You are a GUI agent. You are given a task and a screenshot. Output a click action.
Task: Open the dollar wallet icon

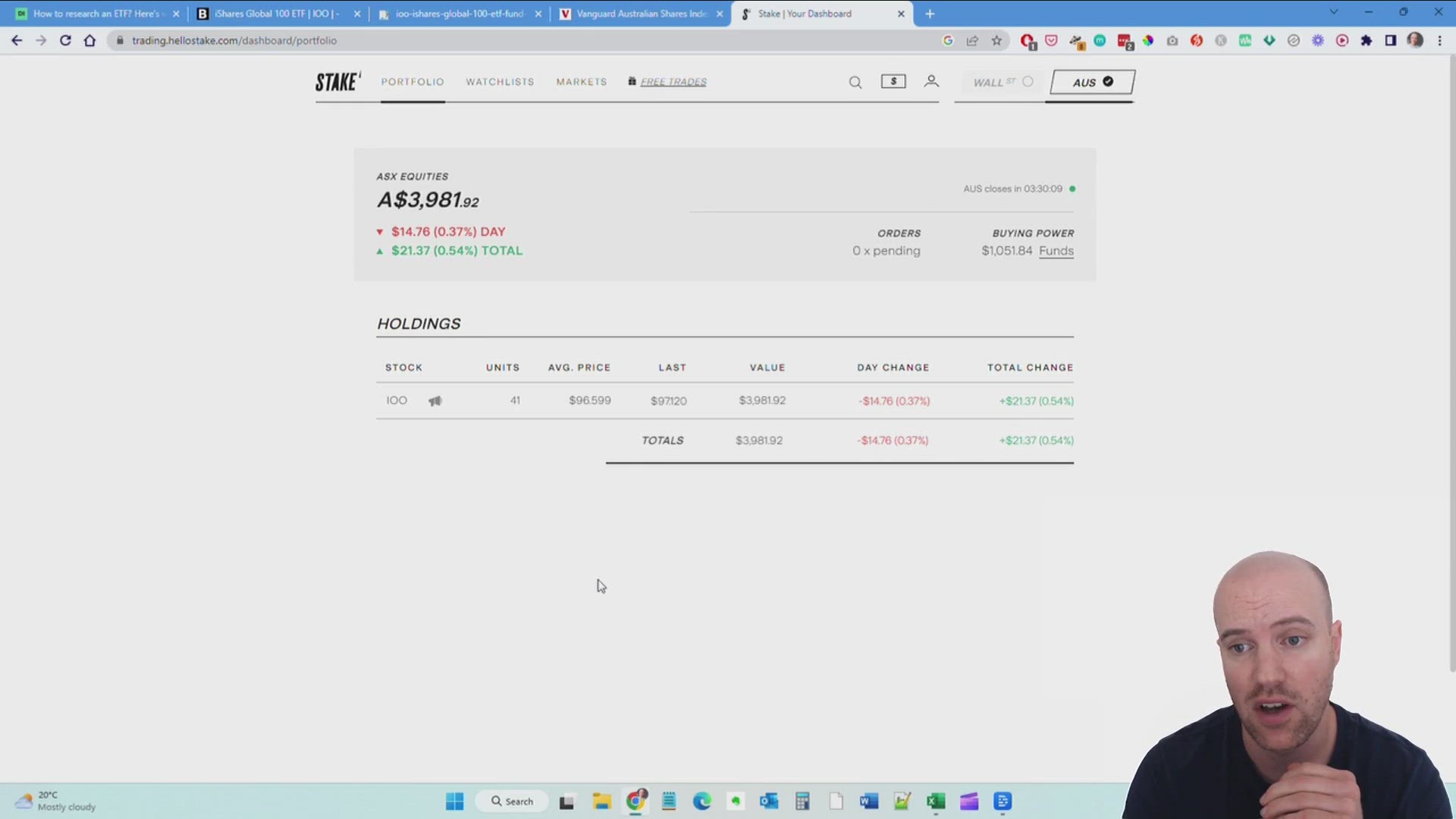point(893,81)
